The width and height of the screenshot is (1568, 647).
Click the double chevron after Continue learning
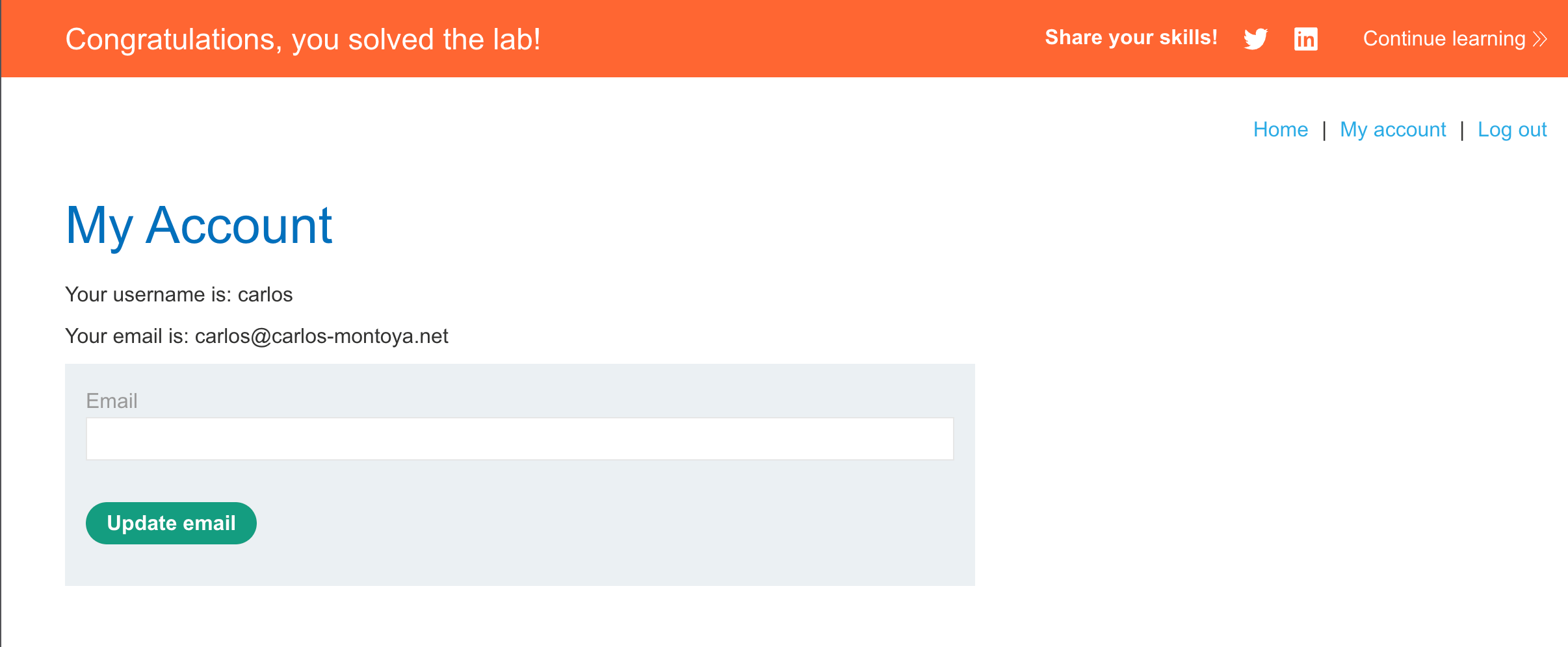pyautogui.click(x=1539, y=39)
